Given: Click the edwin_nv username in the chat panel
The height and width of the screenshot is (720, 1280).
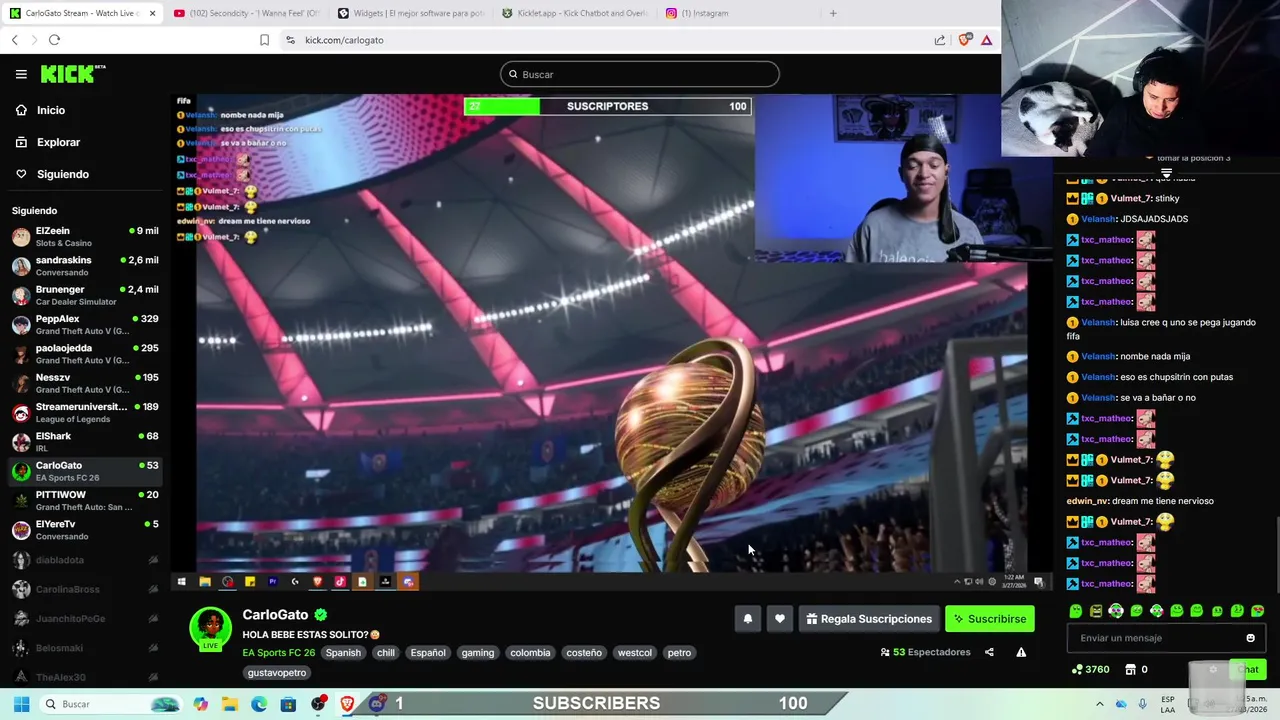Looking at the screenshot, I should pyautogui.click(x=1088, y=501).
